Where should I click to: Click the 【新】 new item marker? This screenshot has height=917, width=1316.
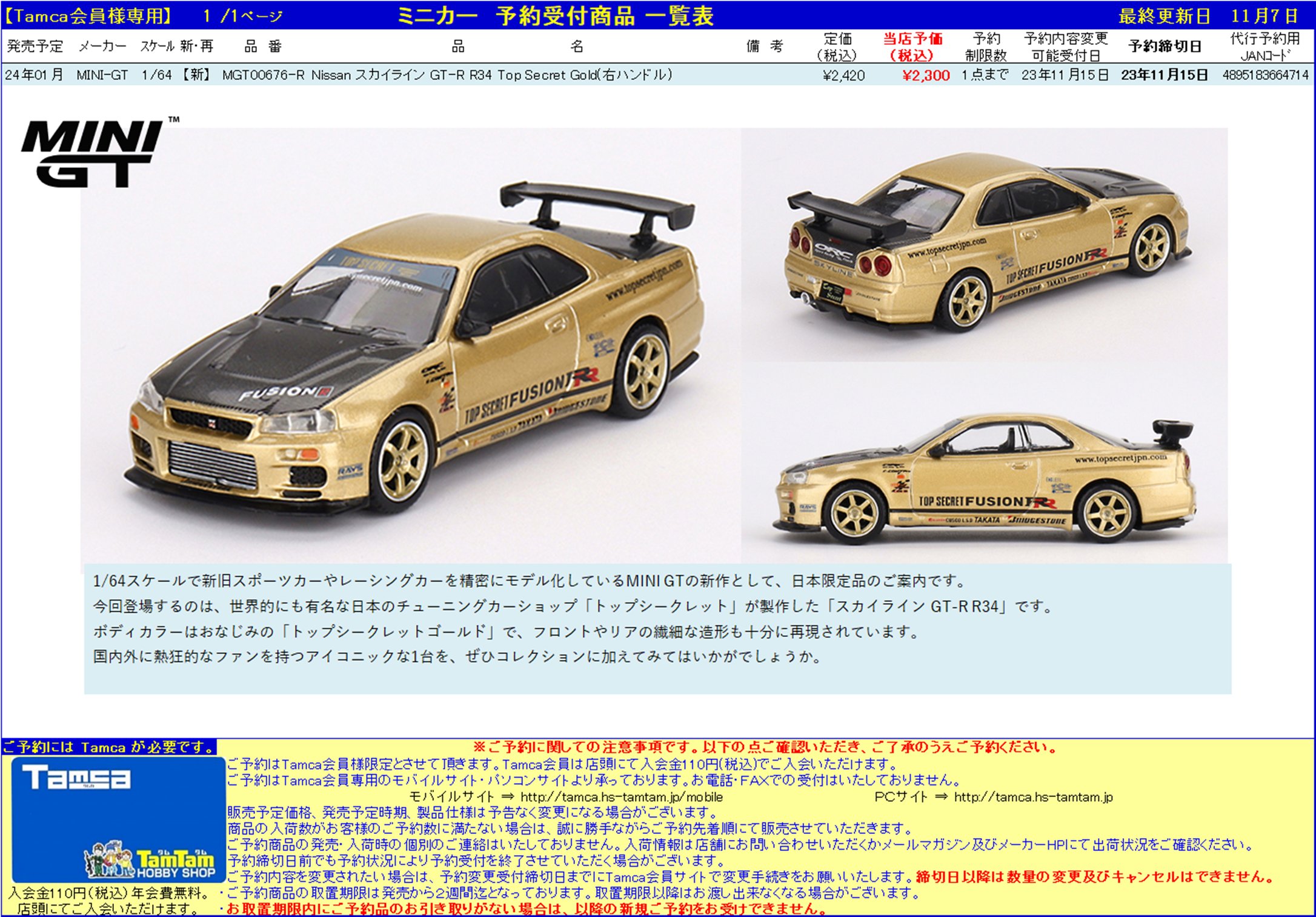pos(196,75)
